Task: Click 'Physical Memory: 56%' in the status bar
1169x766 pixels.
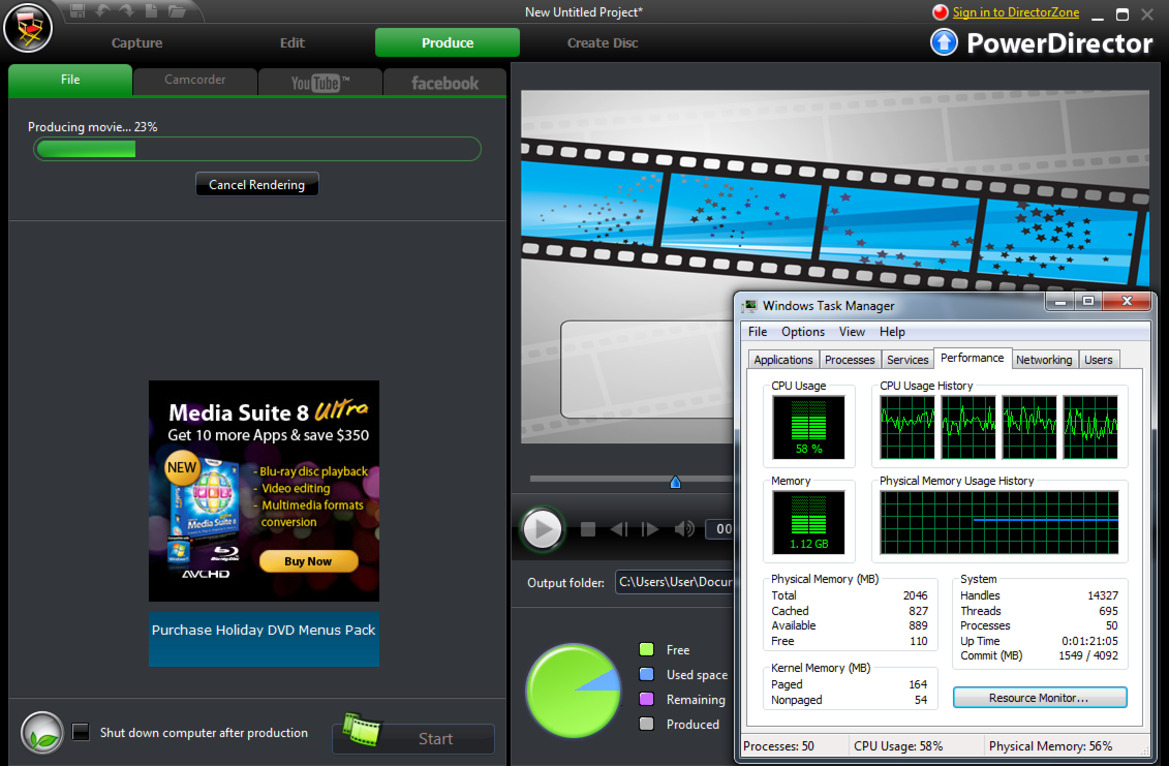Action: coord(1050,746)
